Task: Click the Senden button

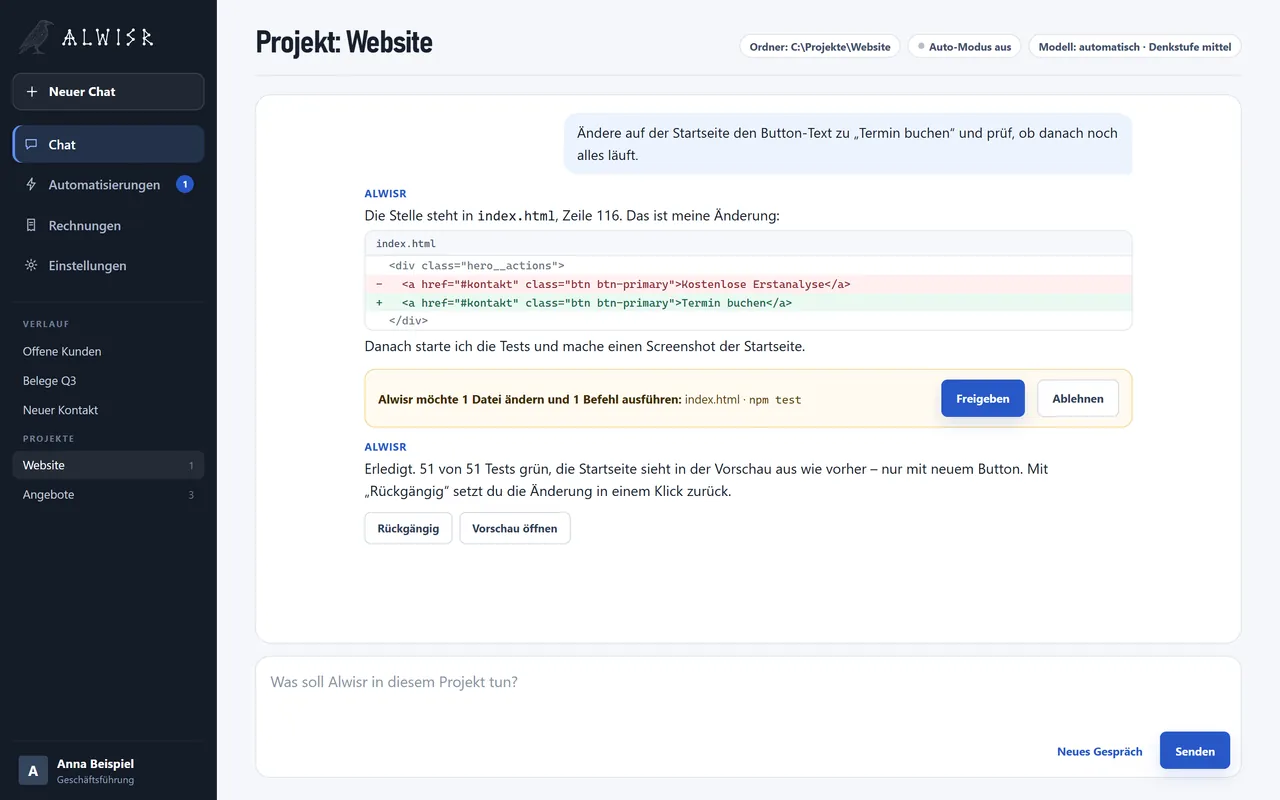Action: (1195, 751)
